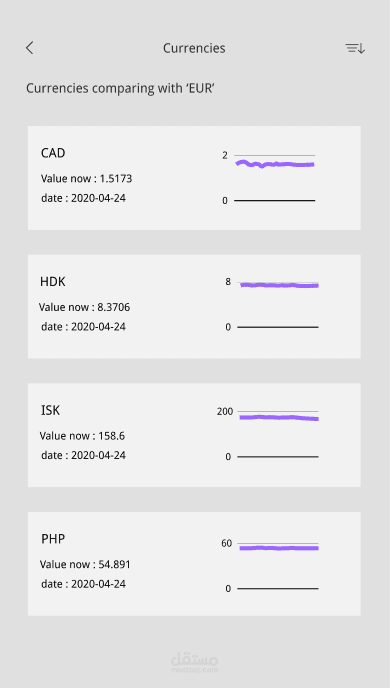Tap the 'Currencies comparing with EUR' heading

tap(120, 88)
